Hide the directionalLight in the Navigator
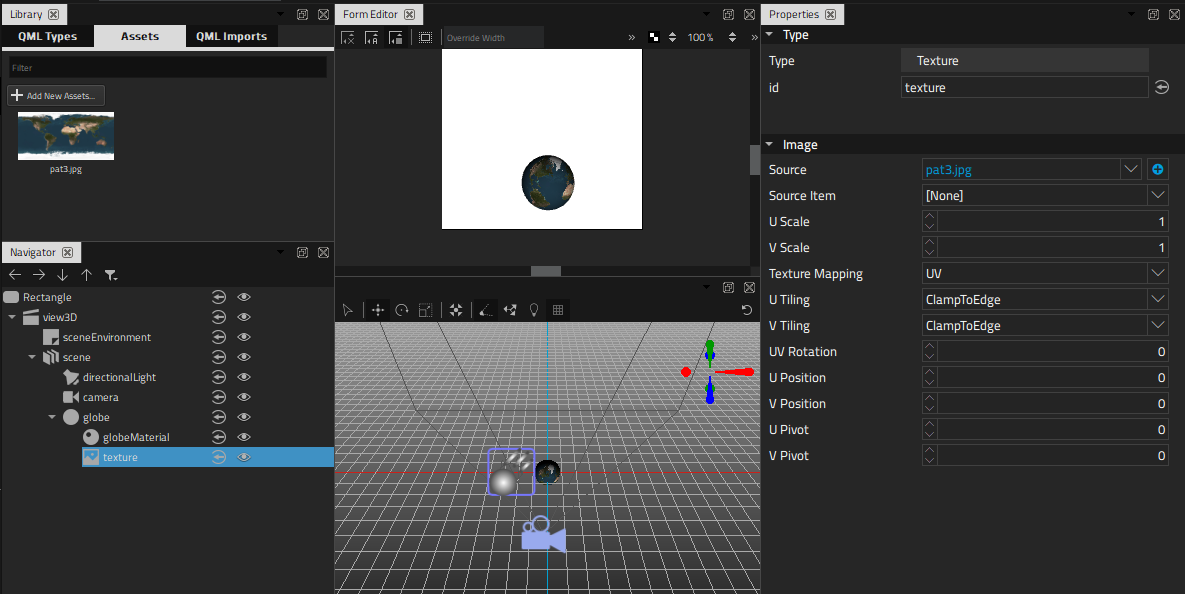The width and height of the screenshot is (1185, 594). pyautogui.click(x=243, y=377)
